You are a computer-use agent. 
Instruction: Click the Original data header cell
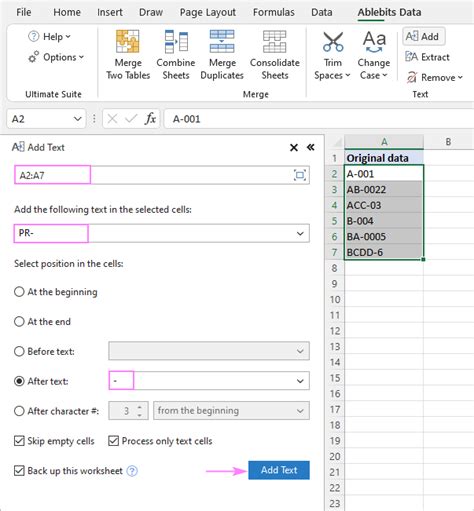pyautogui.click(x=384, y=158)
